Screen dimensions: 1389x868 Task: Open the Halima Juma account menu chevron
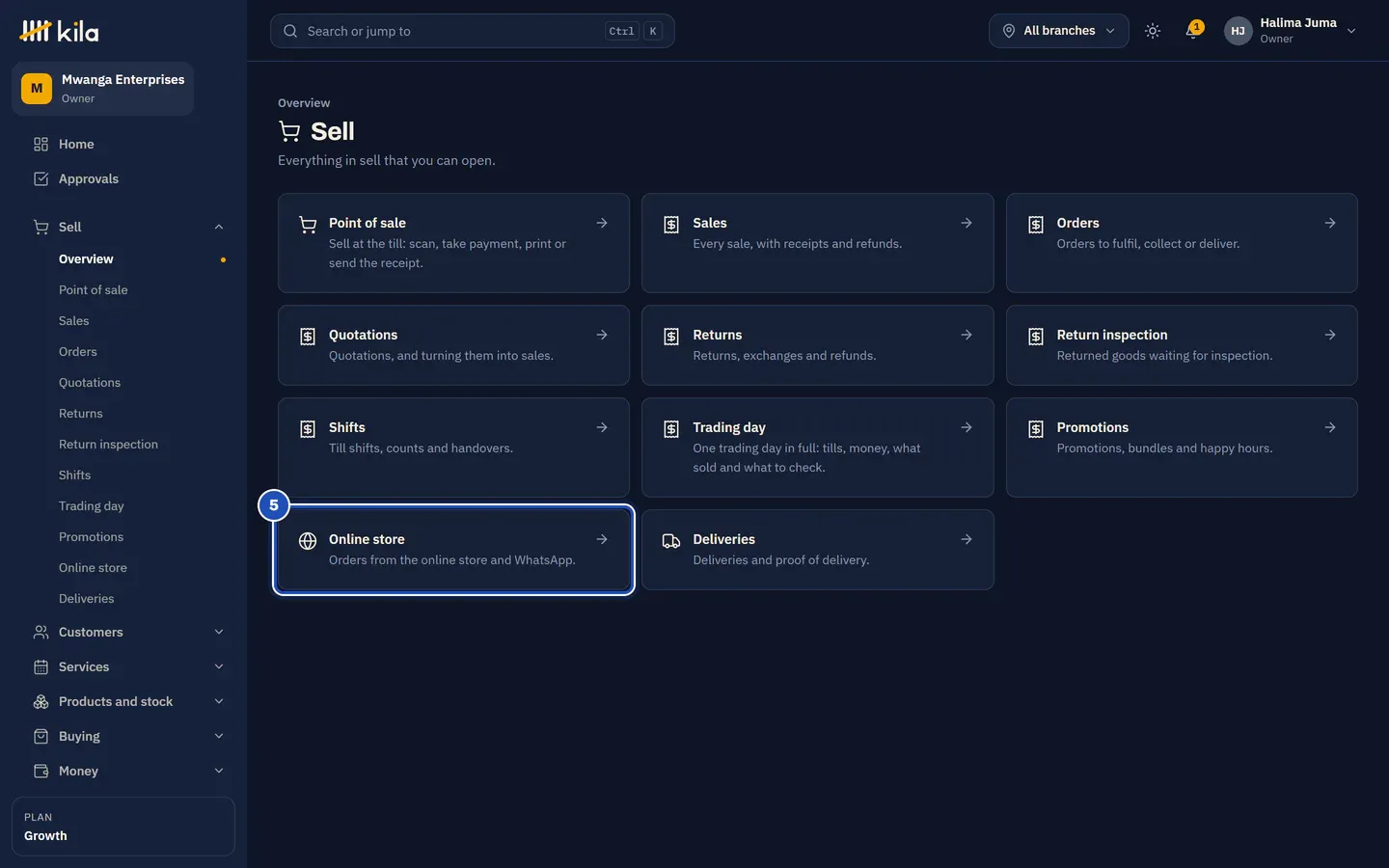coord(1351,31)
